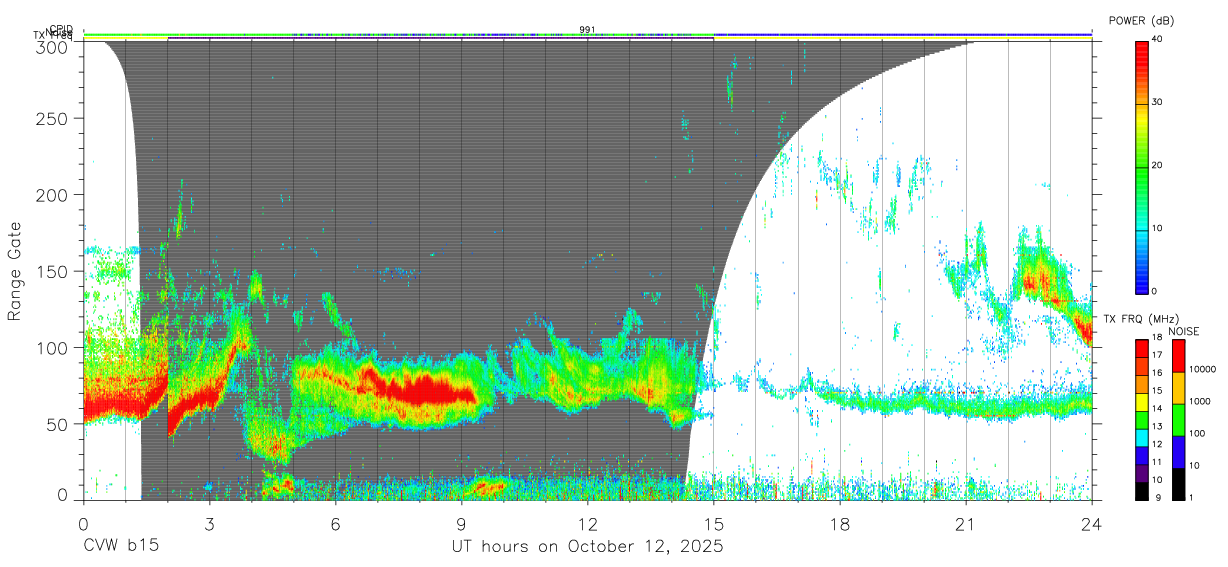Click the 40 dB label on power scale
Screen dimensions: 1228x567
tap(1158, 40)
